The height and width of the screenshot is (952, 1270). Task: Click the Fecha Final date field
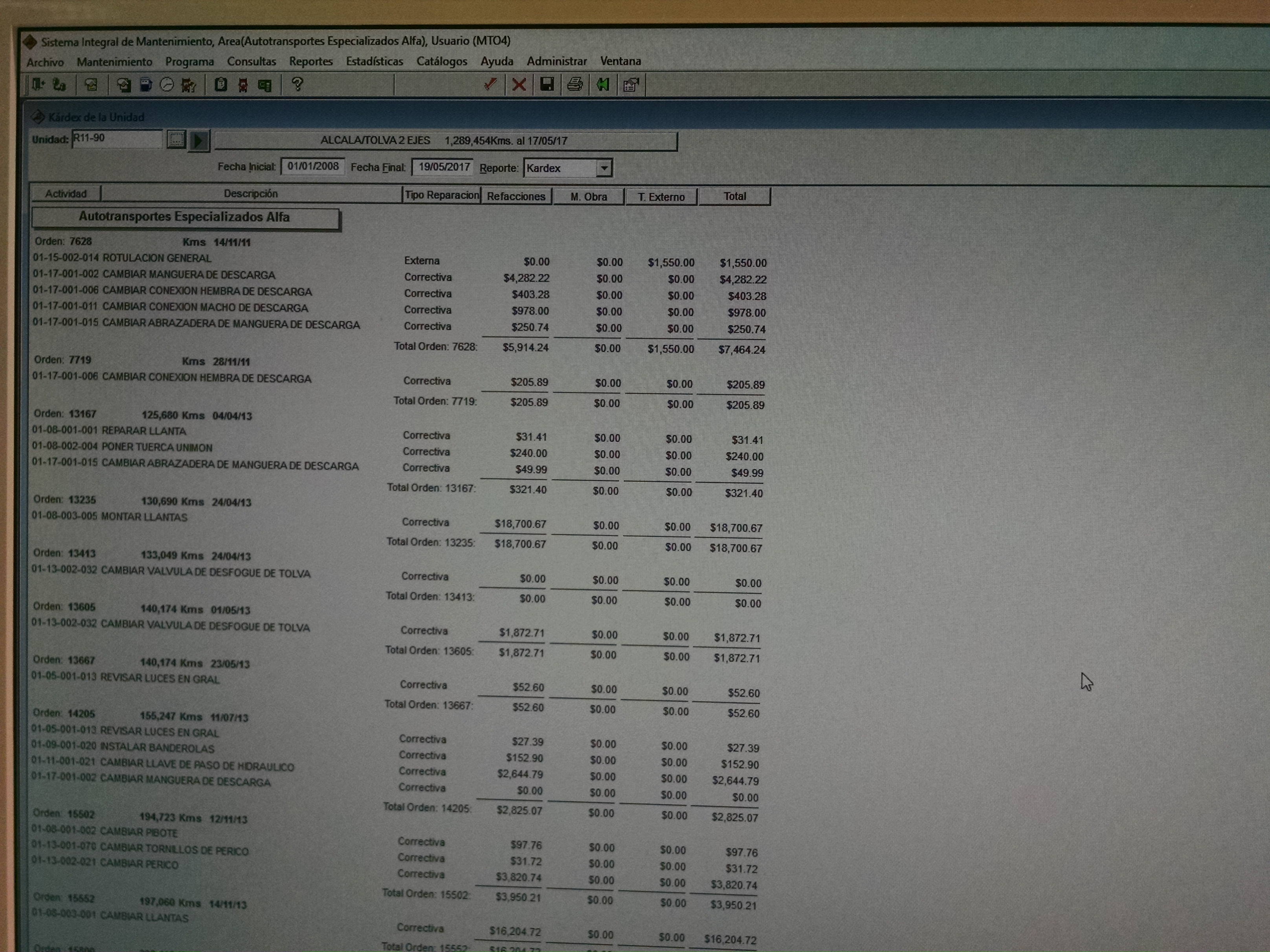[x=443, y=167]
